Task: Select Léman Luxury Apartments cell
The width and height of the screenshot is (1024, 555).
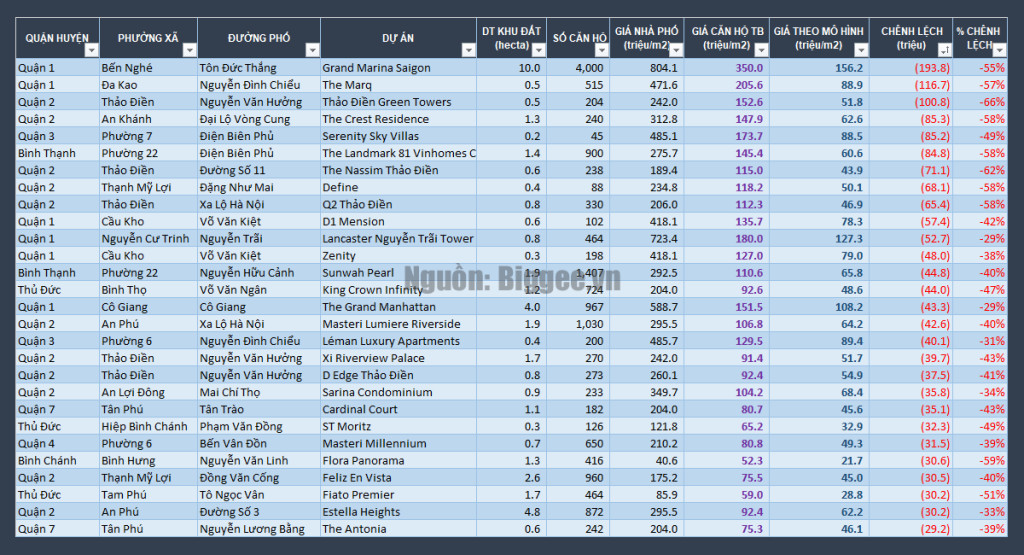Action: (398, 341)
